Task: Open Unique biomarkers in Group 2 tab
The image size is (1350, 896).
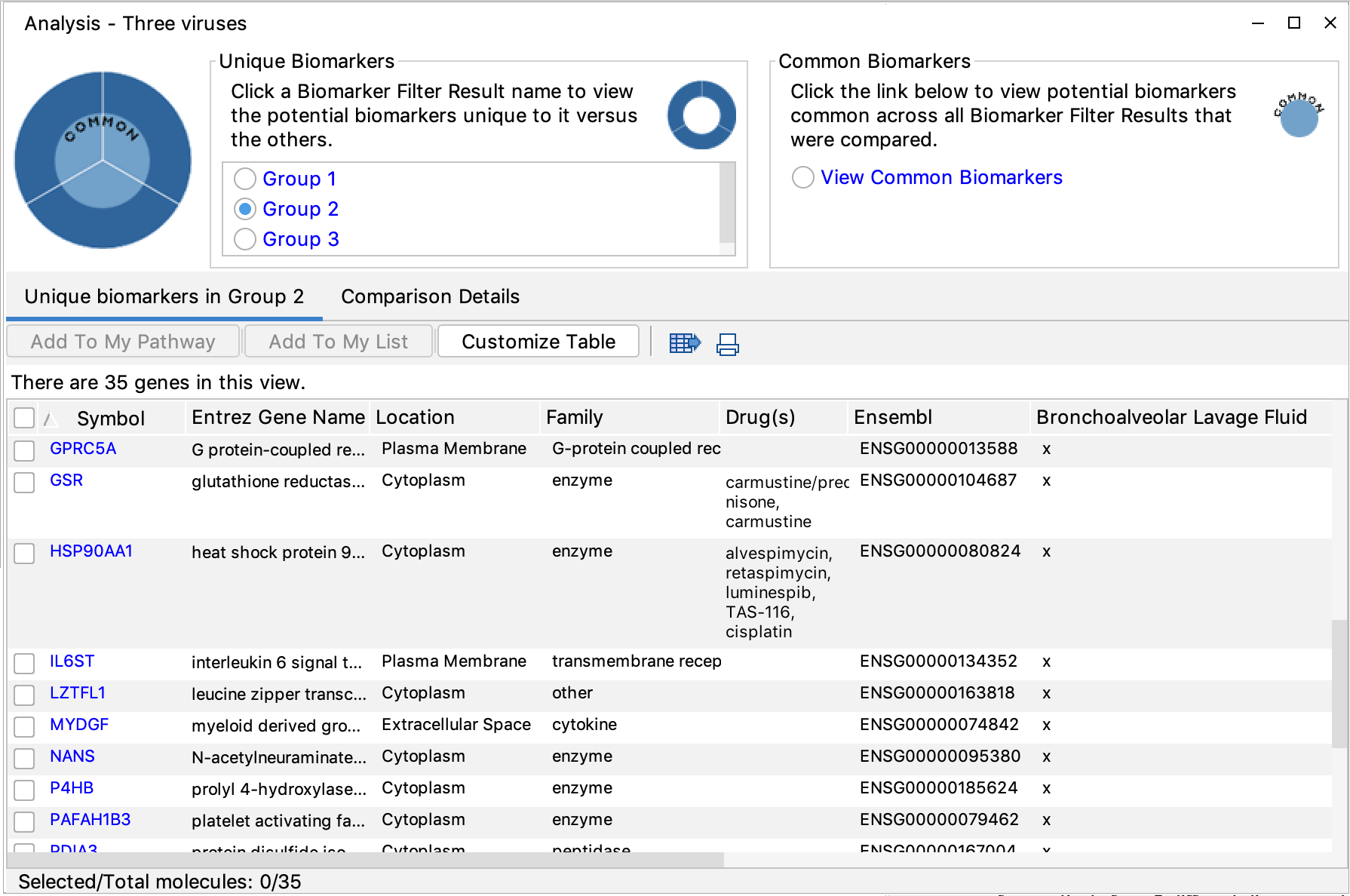Action: tap(164, 296)
